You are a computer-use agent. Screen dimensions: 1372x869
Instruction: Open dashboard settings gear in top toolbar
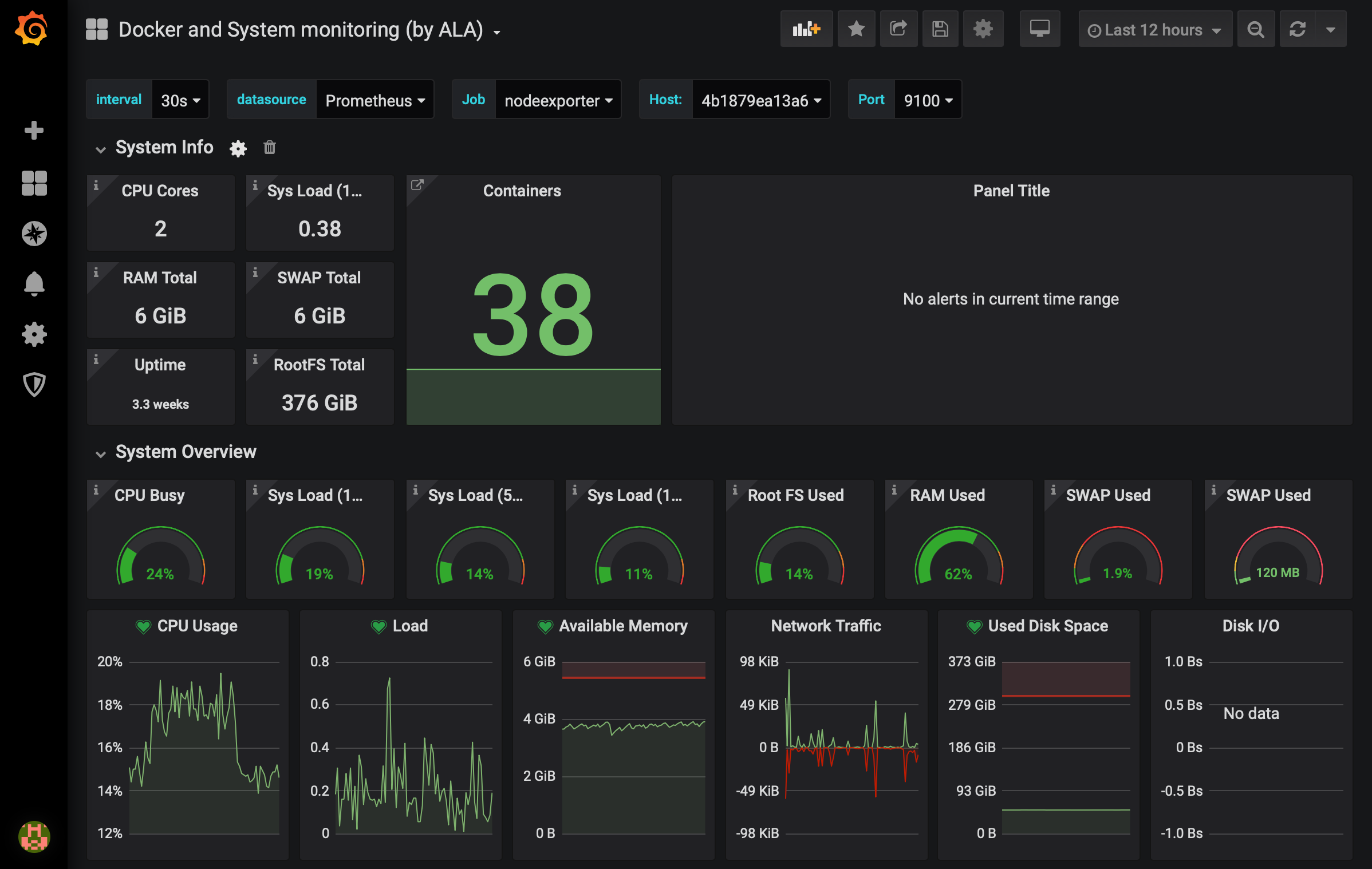(983, 29)
